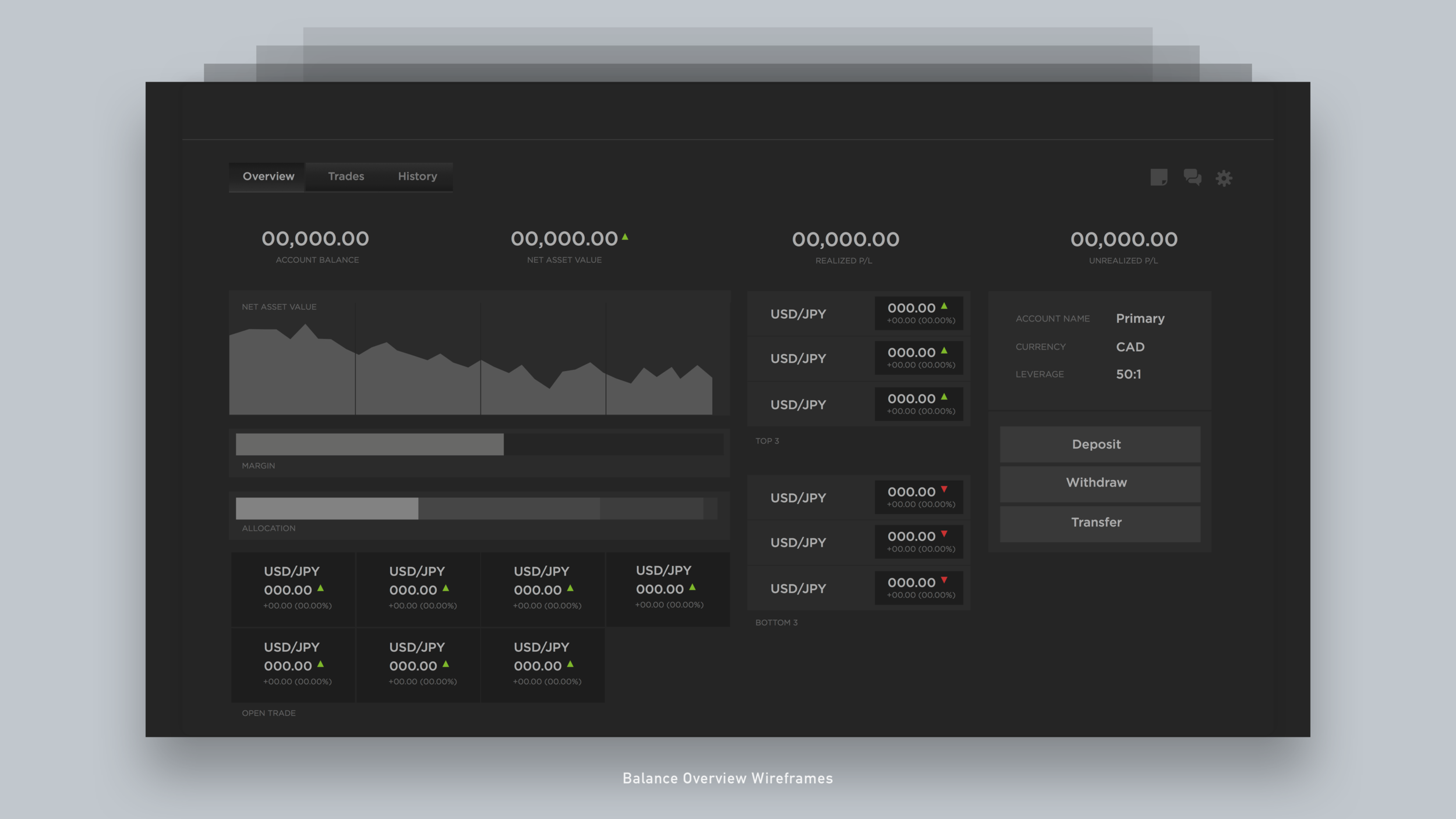
Task: Click the Realized P/L 00,000.00 value
Action: point(846,239)
